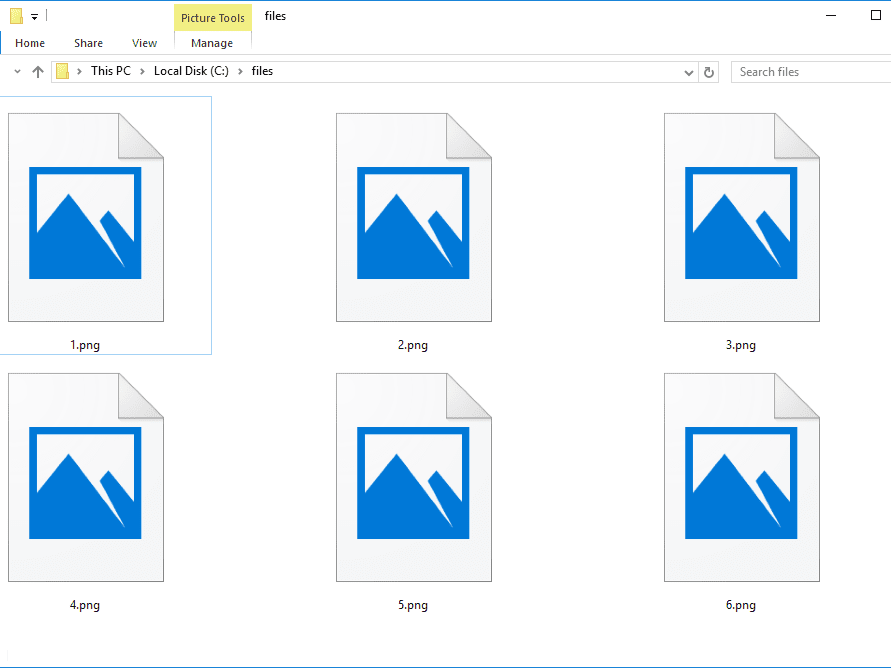Open Local Disk (C:) from the breadcrumb
This screenshot has width=891, height=668.
point(191,71)
